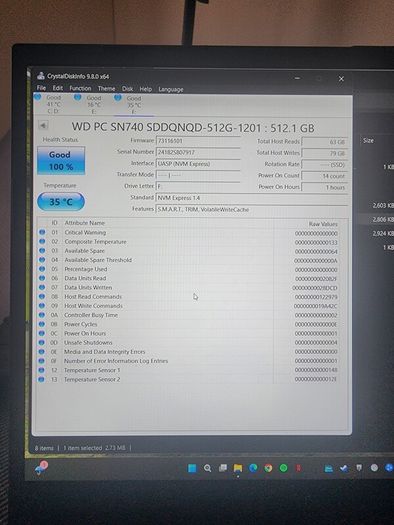Click the blue status dot for Unsafe Shutdowns

tap(42, 342)
